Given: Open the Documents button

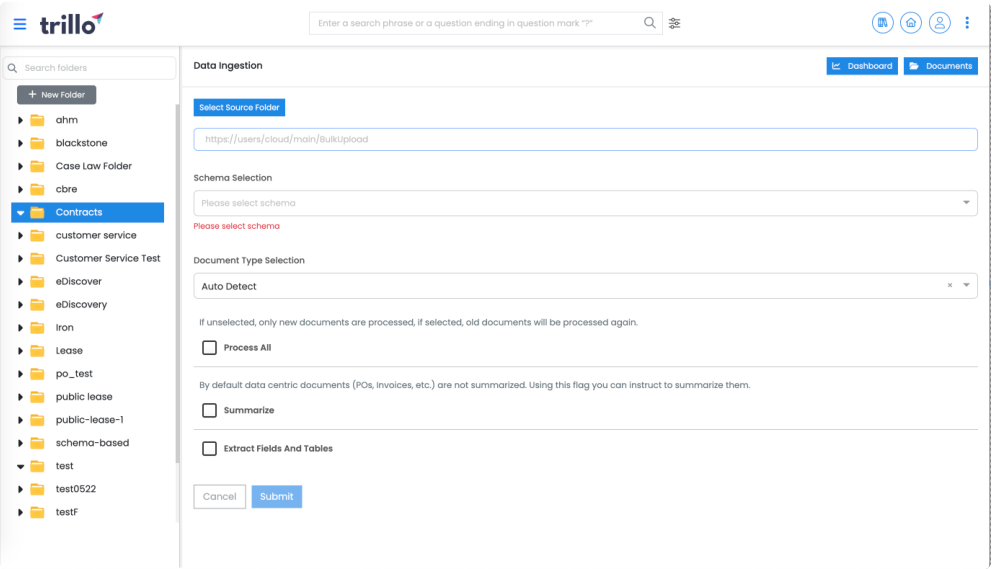Looking at the screenshot, I should pyautogui.click(x=940, y=66).
